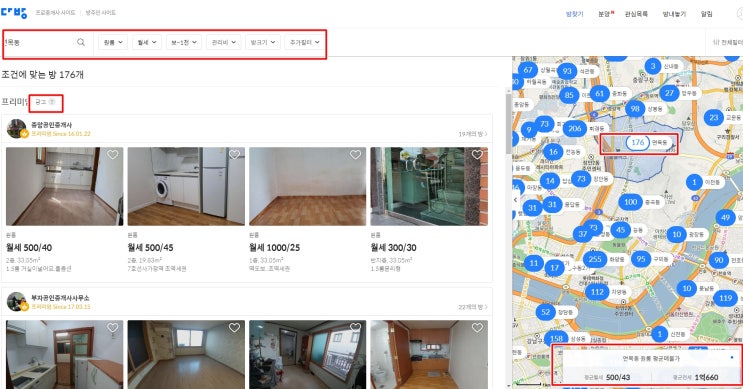This screenshot has height=389, width=743.
Task: Select the 119 cluster marker on map
Action: tap(725, 298)
